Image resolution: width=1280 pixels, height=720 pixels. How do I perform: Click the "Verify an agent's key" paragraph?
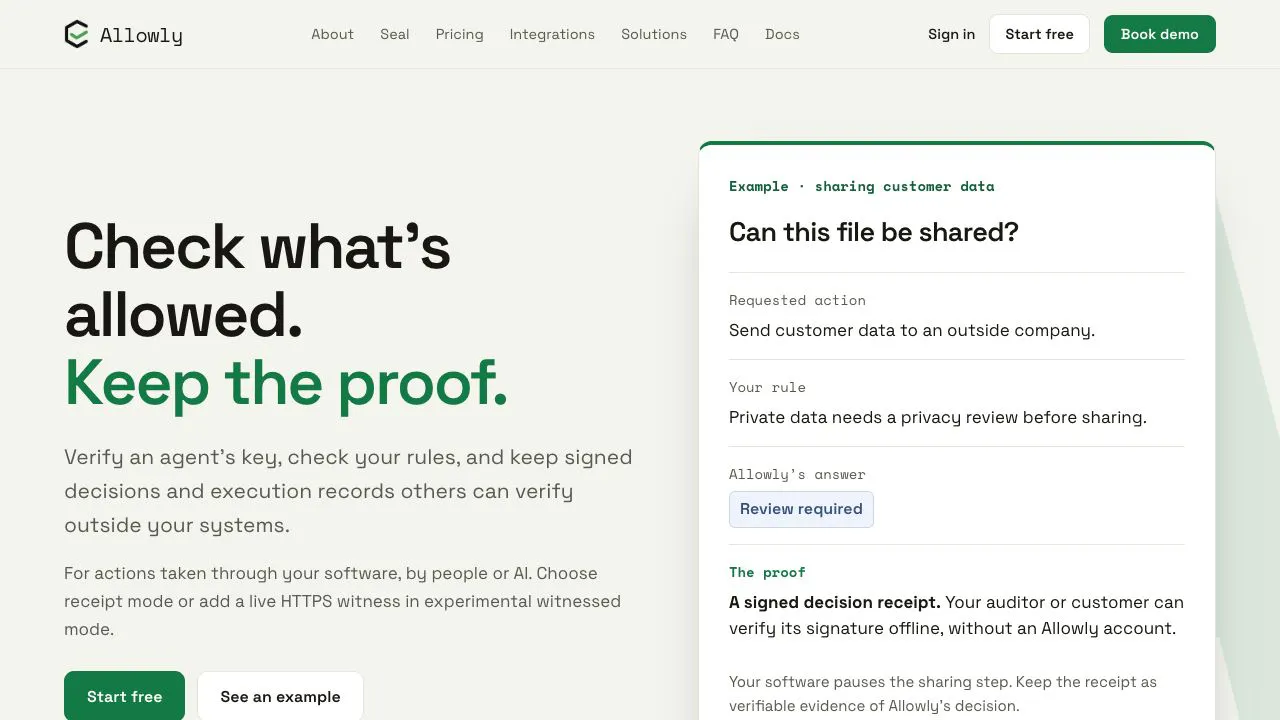pyautogui.click(x=348, y=491)
